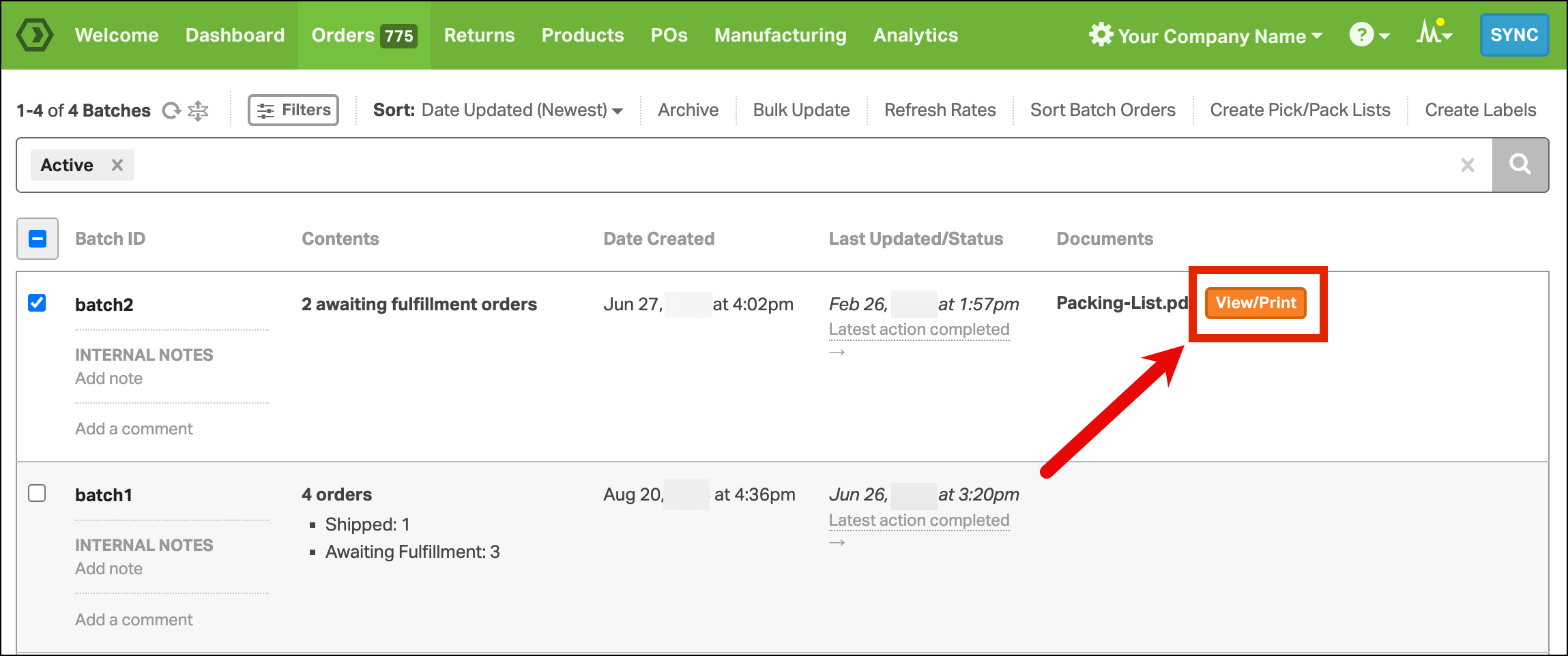This screenshot has height=656, width=1568.
Task: Open the Manufacturing tab
Action: (x=781, y=35)
